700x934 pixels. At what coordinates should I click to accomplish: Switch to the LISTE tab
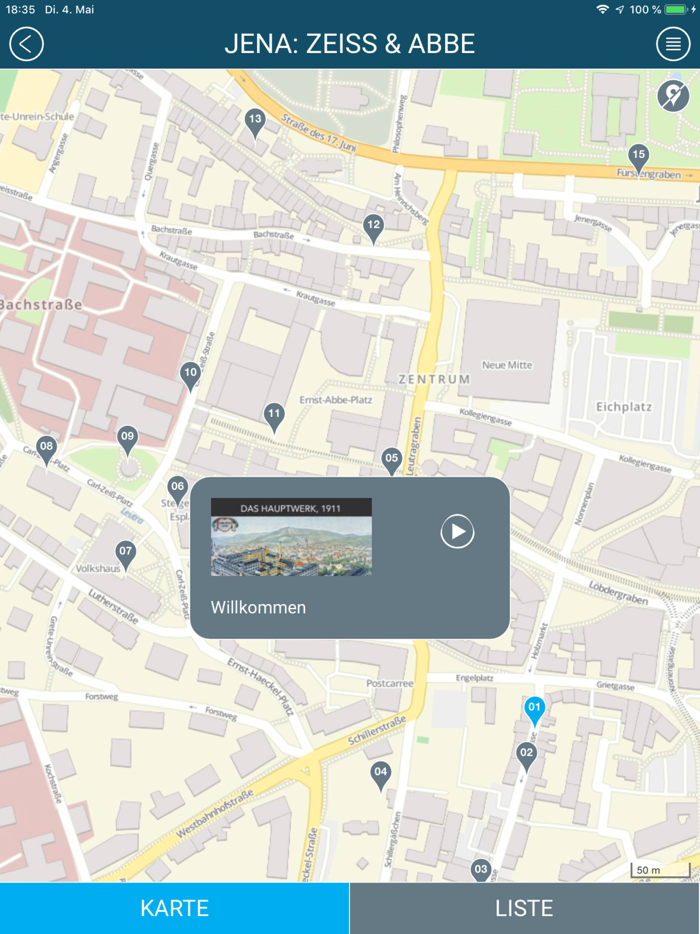pos(525,908)
